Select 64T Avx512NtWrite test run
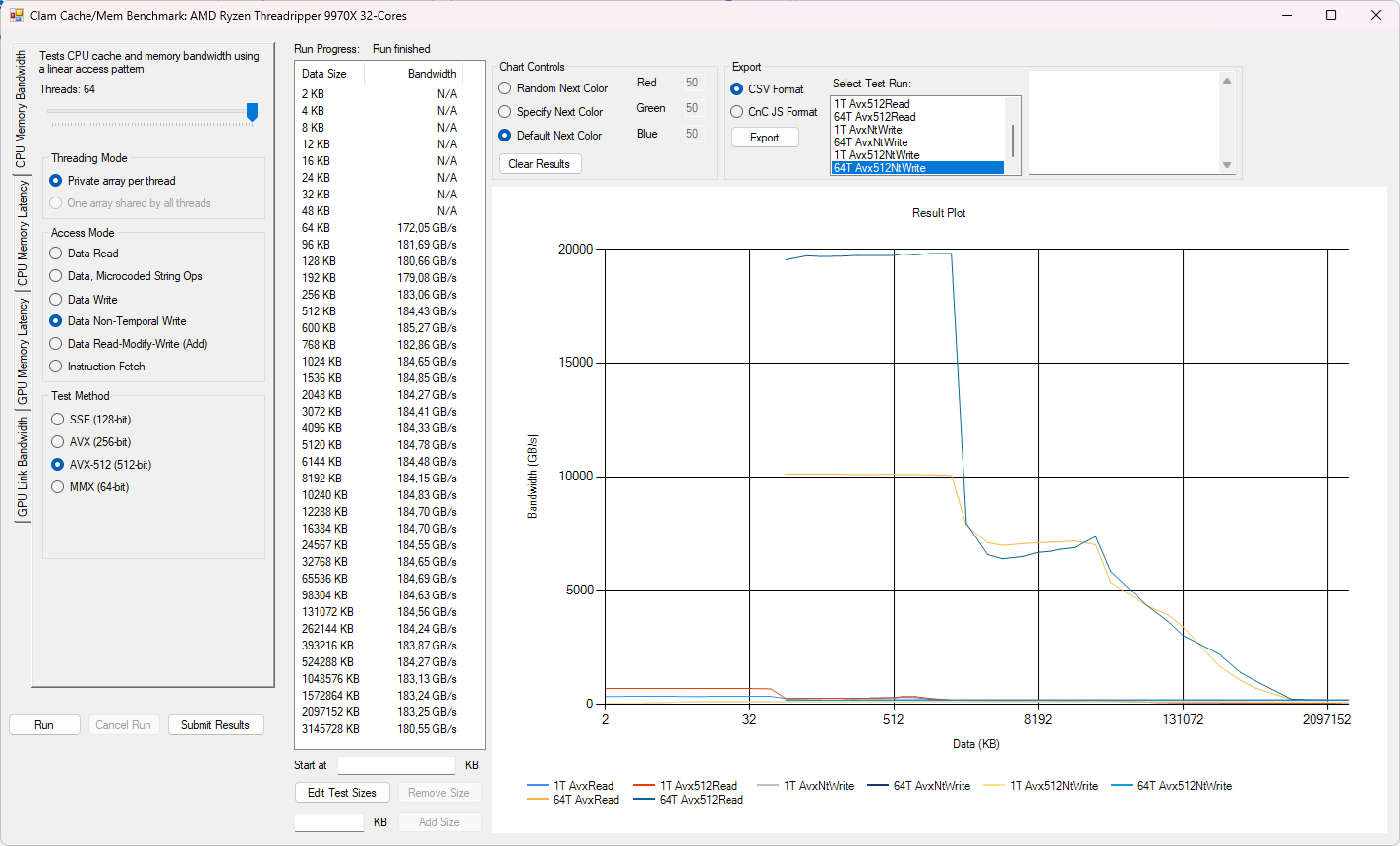 pyautogui.click(x=918, y=168)
